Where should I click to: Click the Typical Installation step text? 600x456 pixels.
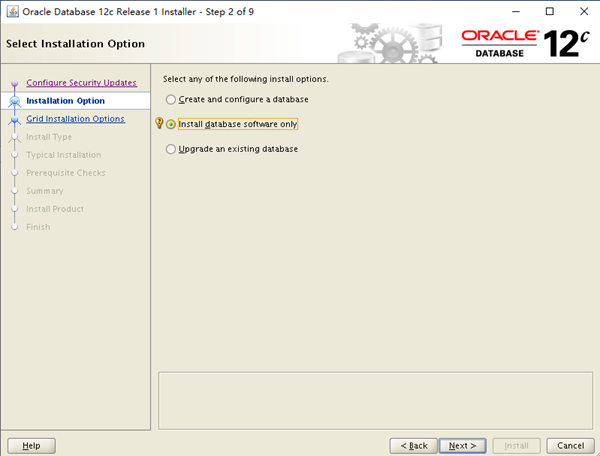(64, 155)
